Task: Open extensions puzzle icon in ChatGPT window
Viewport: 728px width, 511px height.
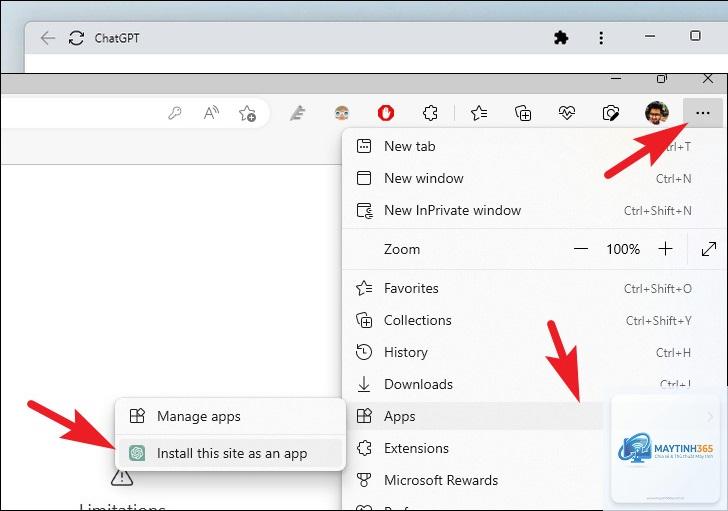Action: (561, 38)
